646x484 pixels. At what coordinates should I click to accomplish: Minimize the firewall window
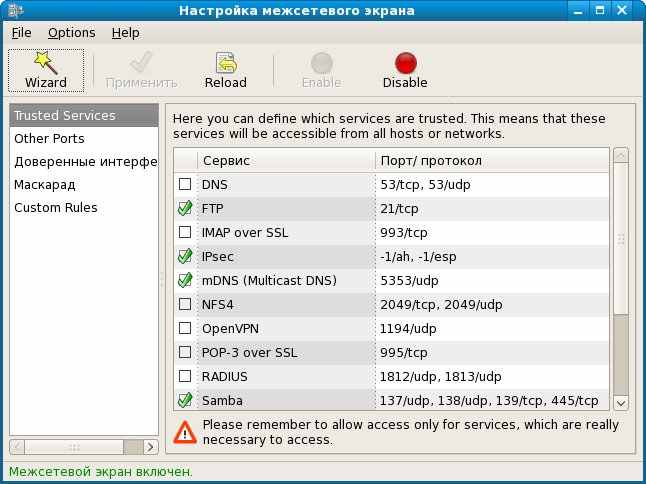578,10
